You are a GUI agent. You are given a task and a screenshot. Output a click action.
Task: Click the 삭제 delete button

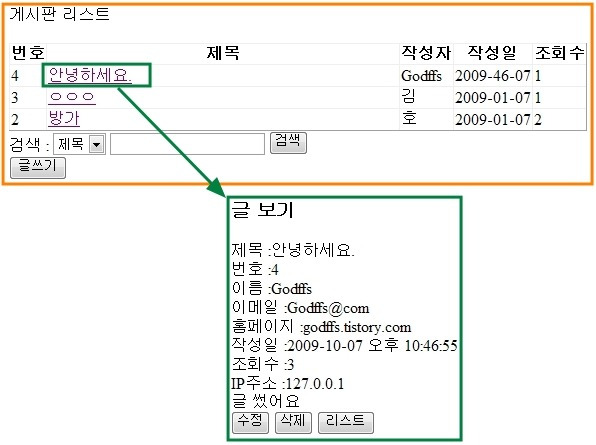(293, 422)
